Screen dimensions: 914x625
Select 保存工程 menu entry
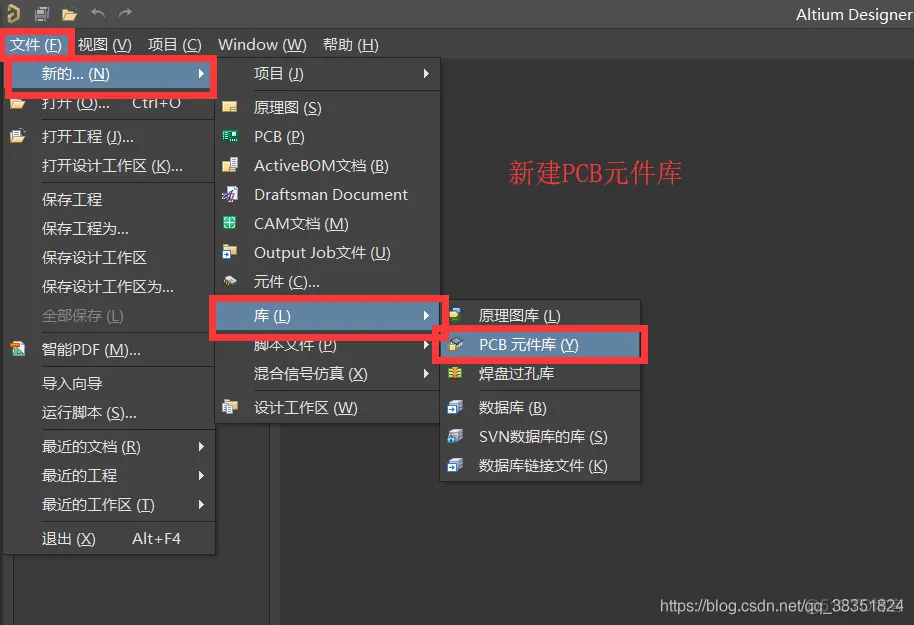point(110,199)
